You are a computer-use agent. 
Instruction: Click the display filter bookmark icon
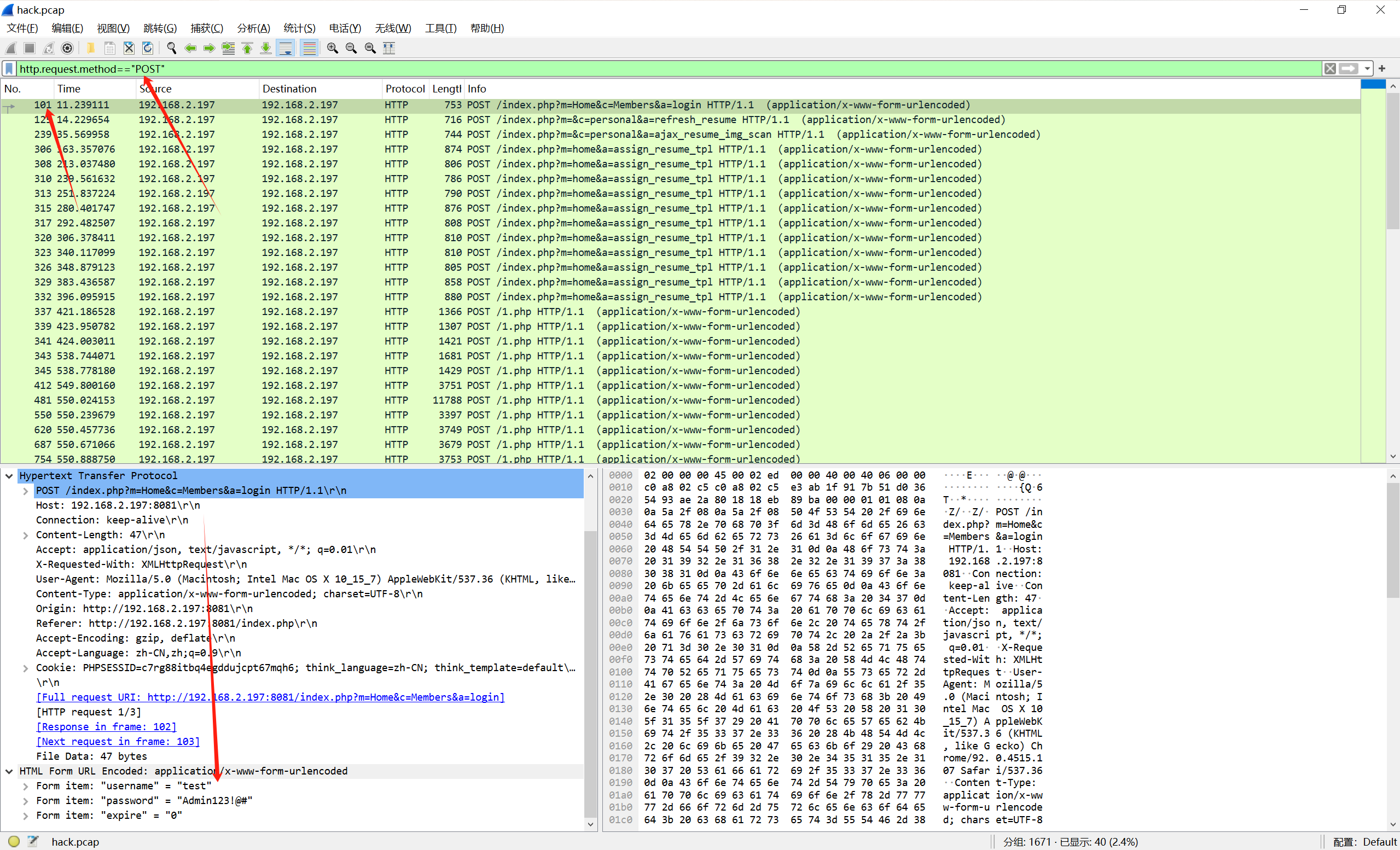click(9, 69)
